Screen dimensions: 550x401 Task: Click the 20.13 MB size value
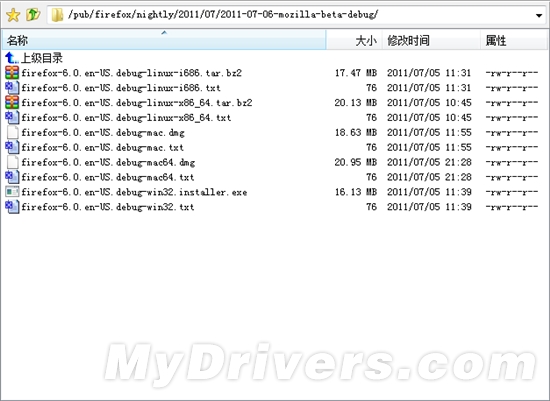pyautogui.click(x=356, y=103)
